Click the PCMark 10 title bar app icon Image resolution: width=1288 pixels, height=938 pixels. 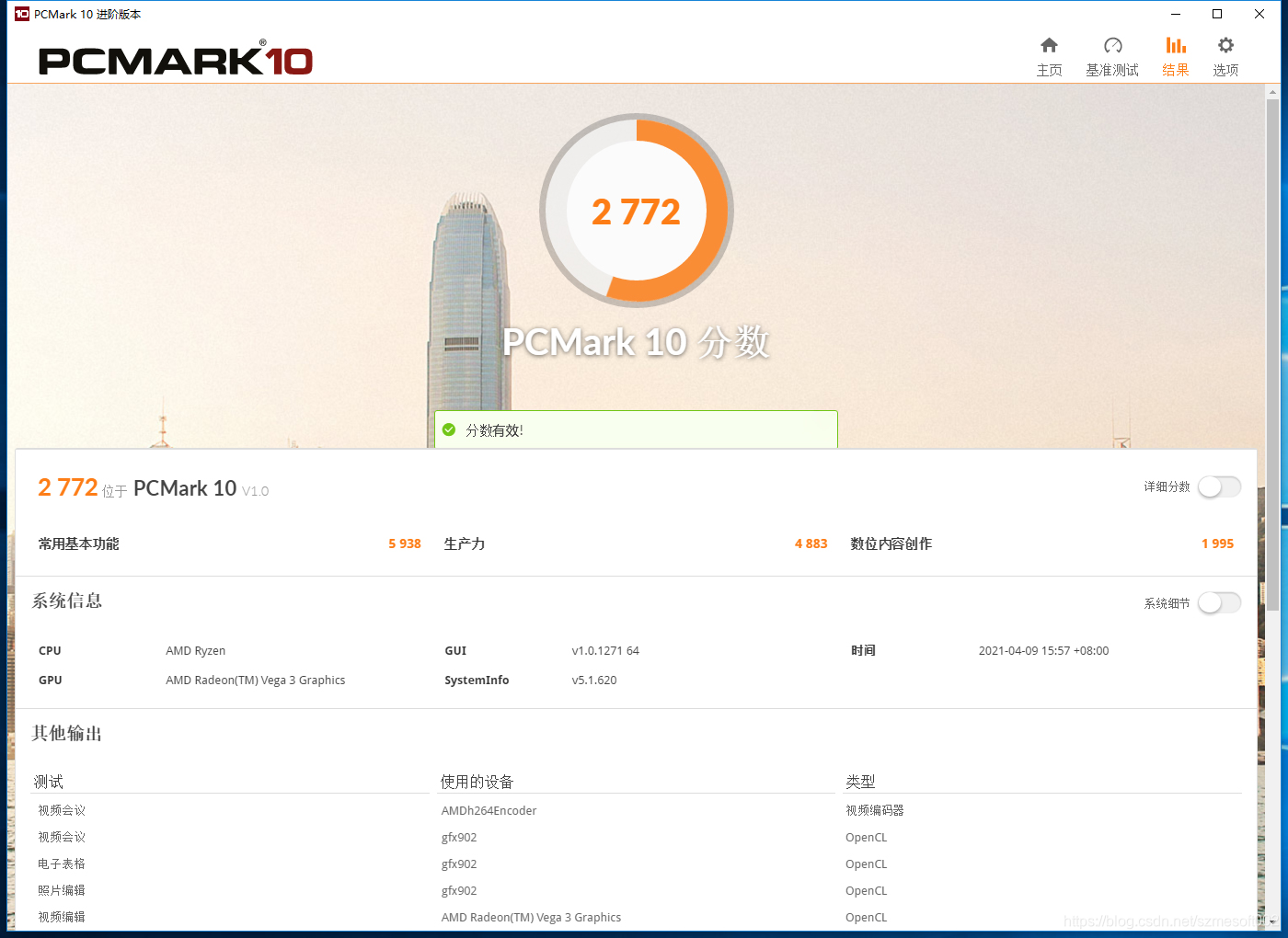[x=22, y=14]
